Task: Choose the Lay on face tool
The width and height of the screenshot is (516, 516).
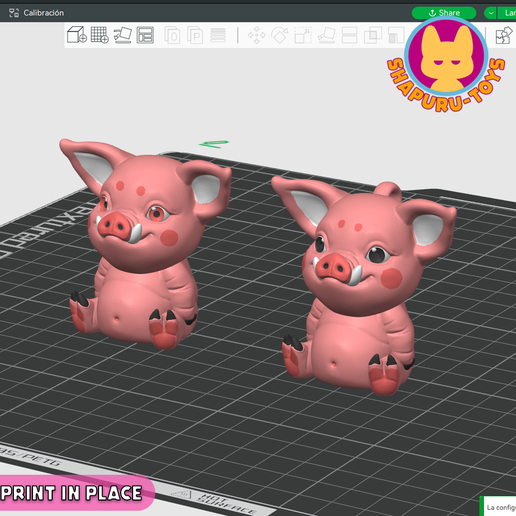Action: [x=326, y=35]
